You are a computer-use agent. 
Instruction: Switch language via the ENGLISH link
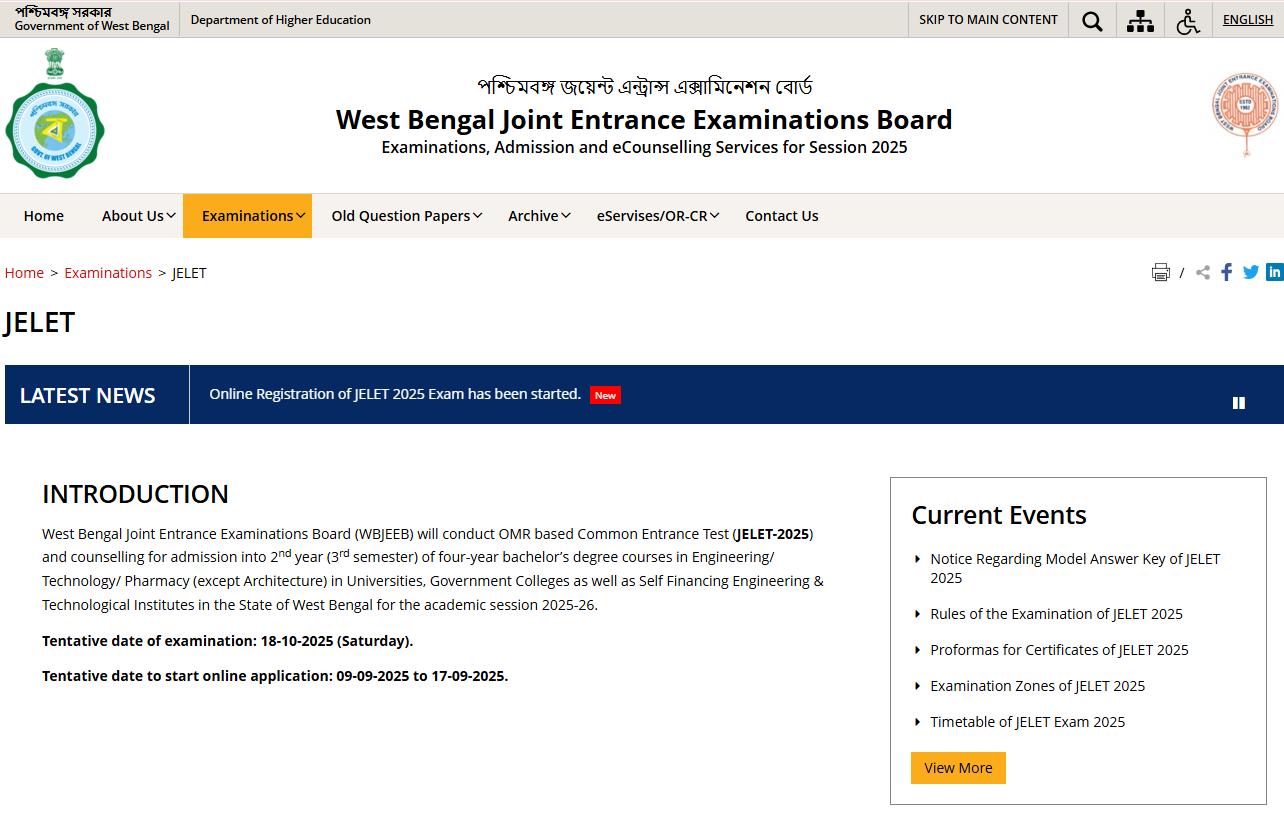[x=1247, y=19]
